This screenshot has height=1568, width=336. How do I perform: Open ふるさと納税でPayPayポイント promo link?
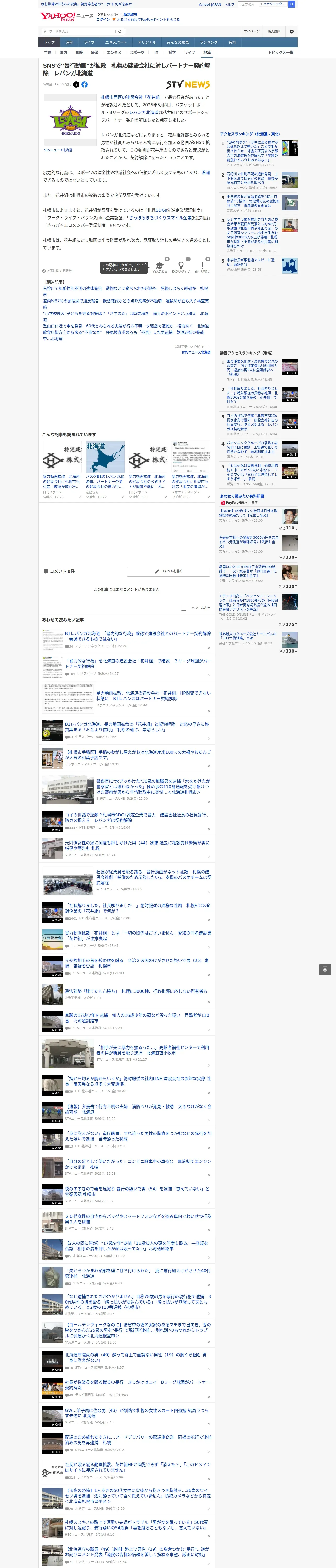point(148,20)
